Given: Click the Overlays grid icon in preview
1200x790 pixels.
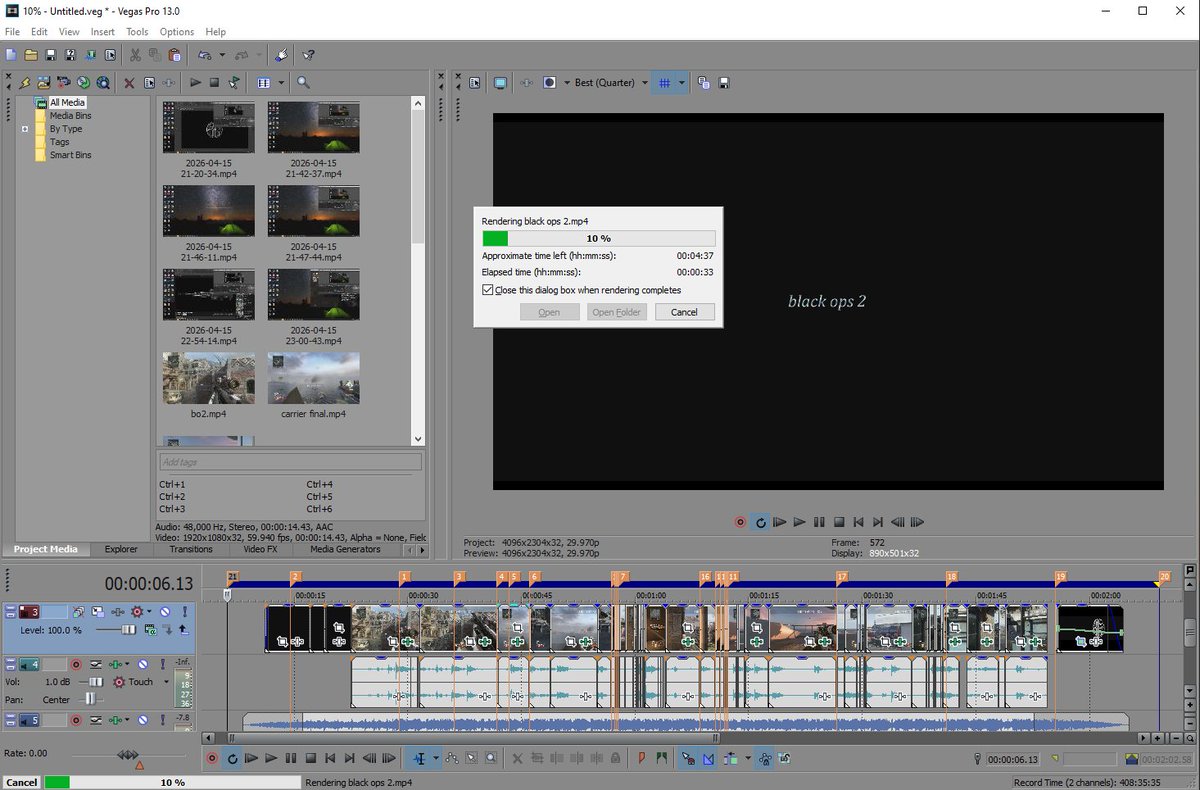Looking at the screenshot, I should [x=665, y=82].
